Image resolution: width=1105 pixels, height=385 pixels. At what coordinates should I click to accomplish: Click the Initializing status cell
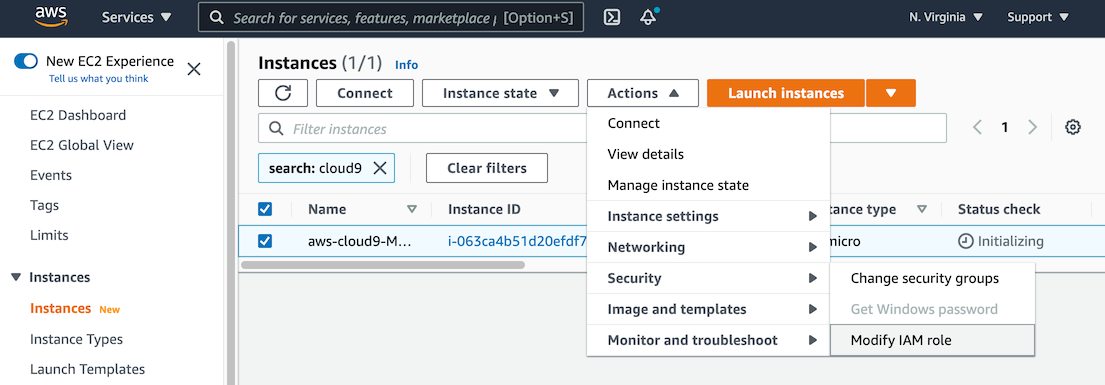[x=1001, y=241]
